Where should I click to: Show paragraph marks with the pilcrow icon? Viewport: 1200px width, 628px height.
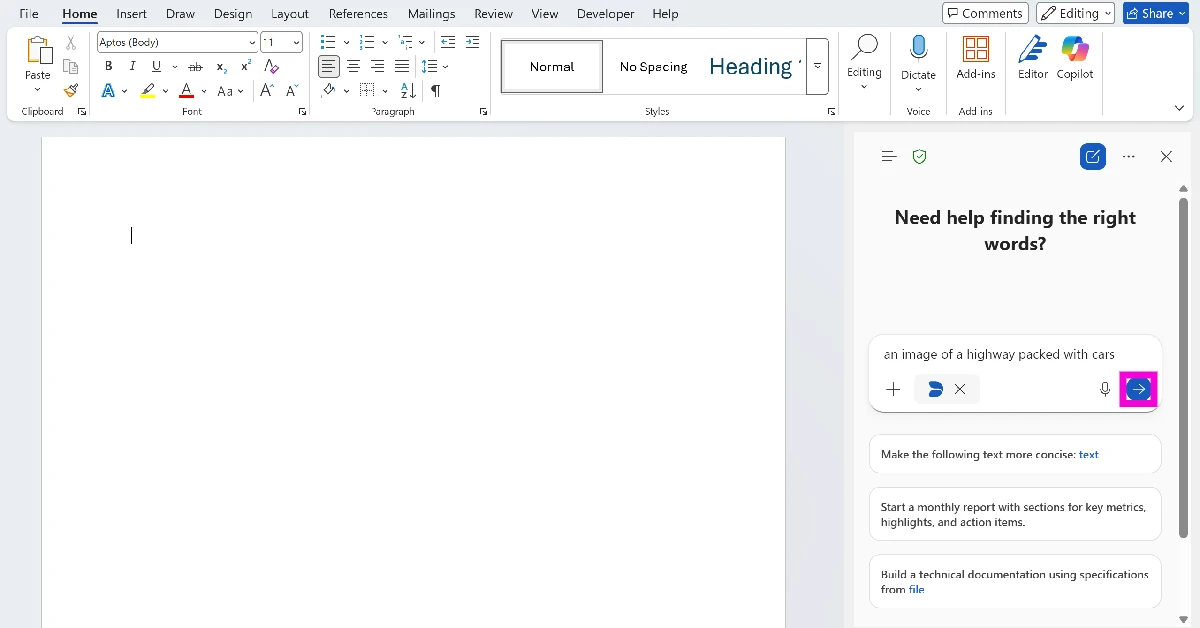click(x=436, y=90)
